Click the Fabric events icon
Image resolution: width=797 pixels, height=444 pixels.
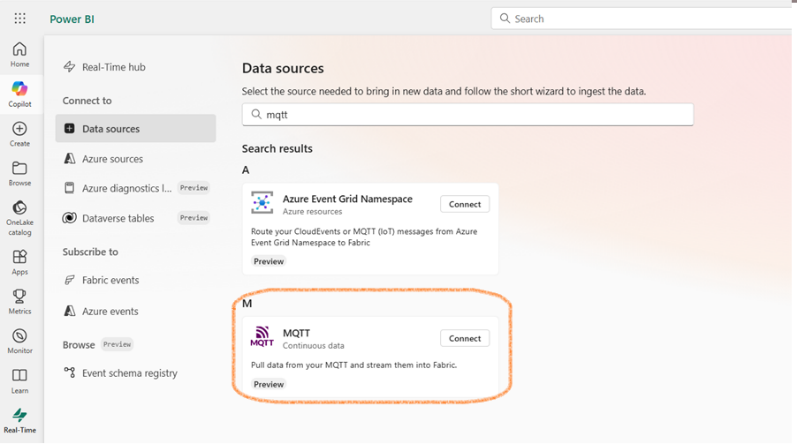click(x=70, y=280)
